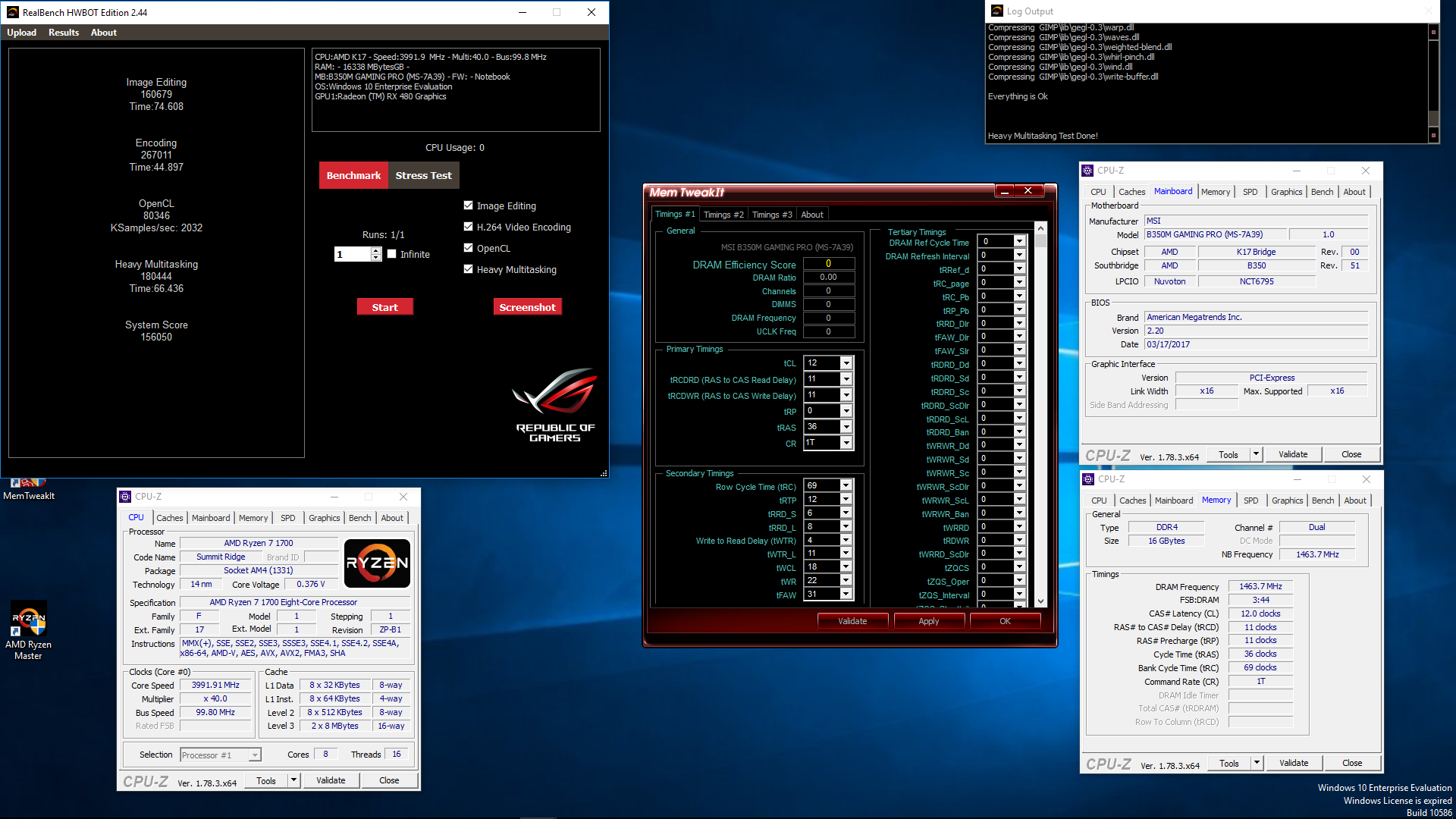The image size is (1456, 819).
Task: Open SPD tab in CPU-Z Mainboard window
Action: pos(1250,192)
